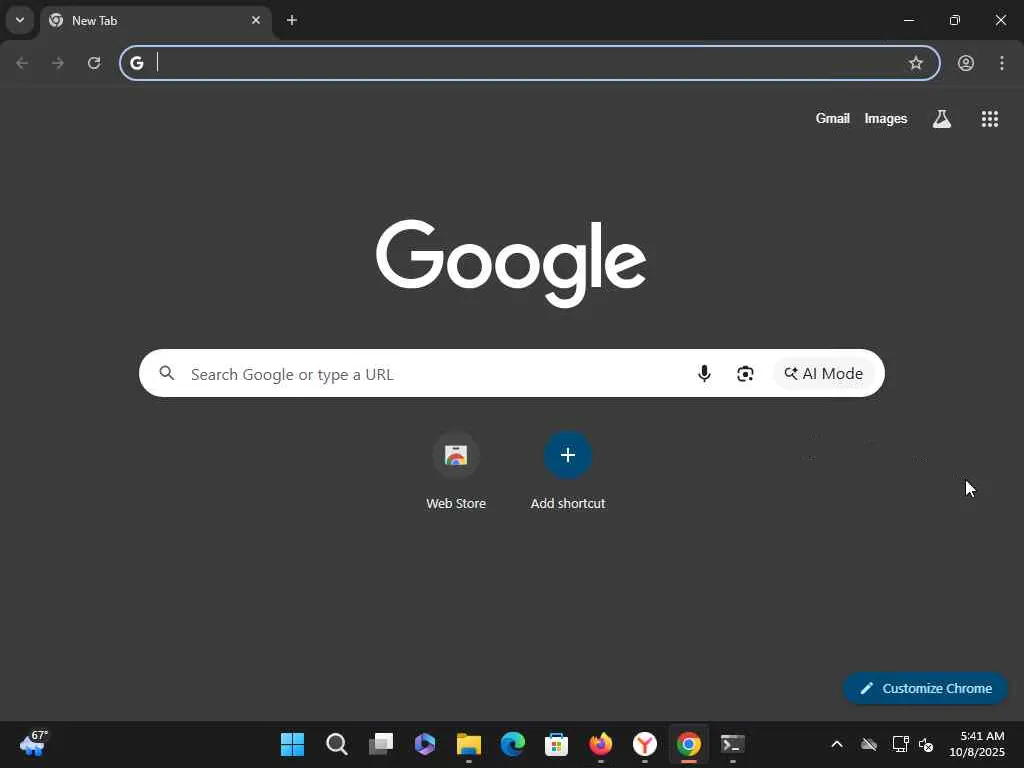
Task: Click the Google G icon in address bar
Action: pos(136,63)
